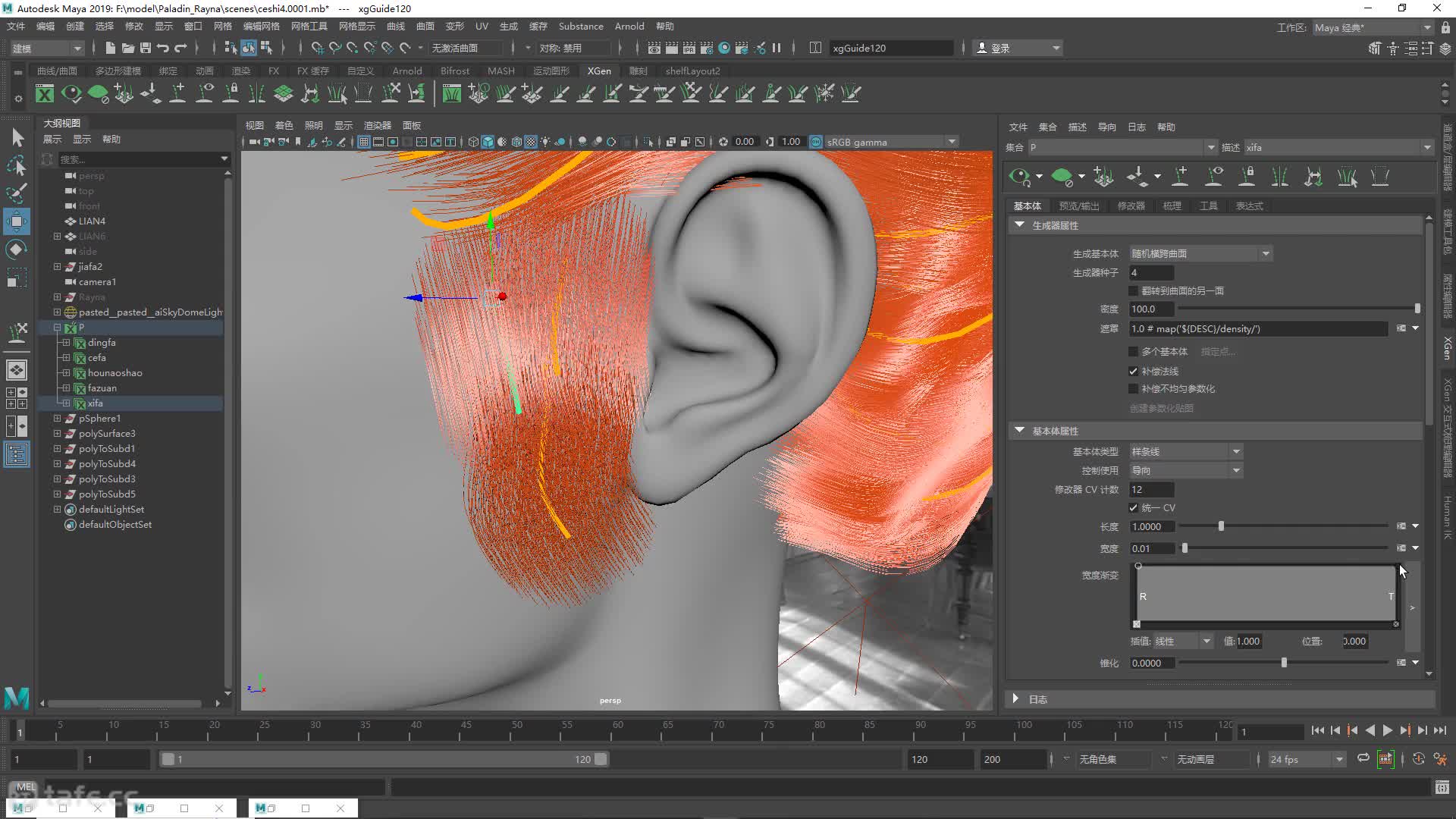Activate the Paint selection tool
Viewport: 1456px width, 819px height.
(x=17, y=193)
